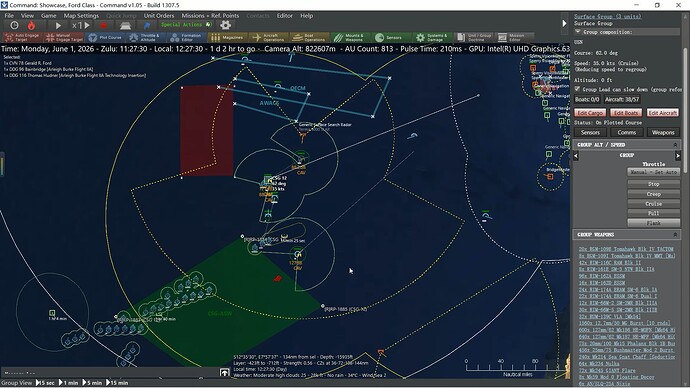Viewport: 690px width, 388px height.
Task: Click the Edit Aircraft button
Action: point(662,113)
